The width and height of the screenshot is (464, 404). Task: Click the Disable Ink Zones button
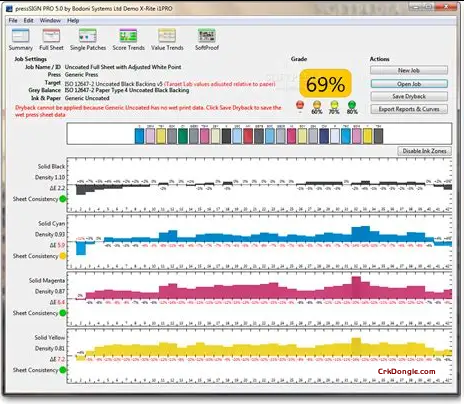coord(424,151)
